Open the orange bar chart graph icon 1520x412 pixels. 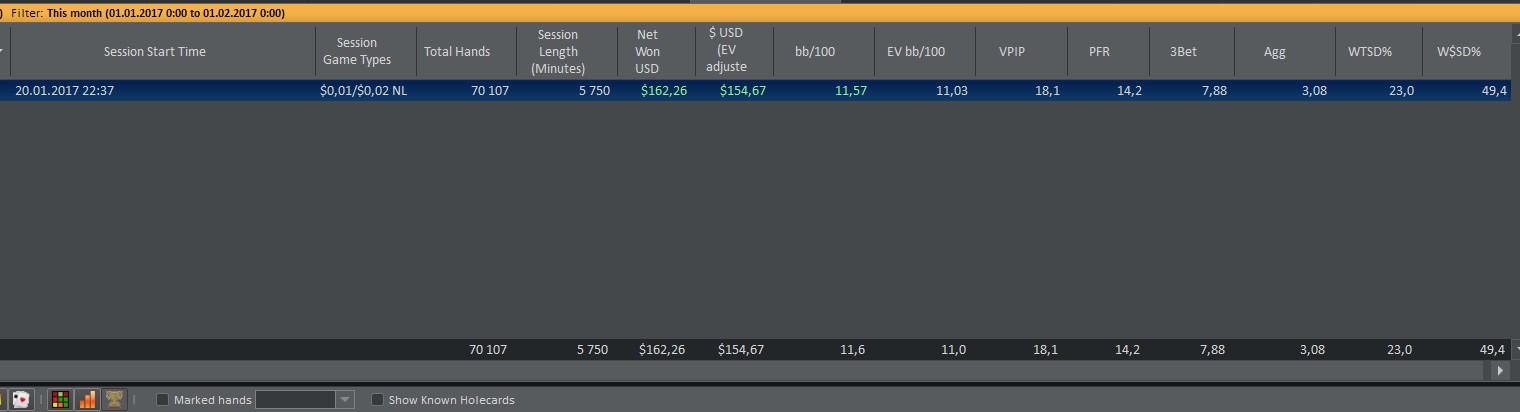[88, 399]
